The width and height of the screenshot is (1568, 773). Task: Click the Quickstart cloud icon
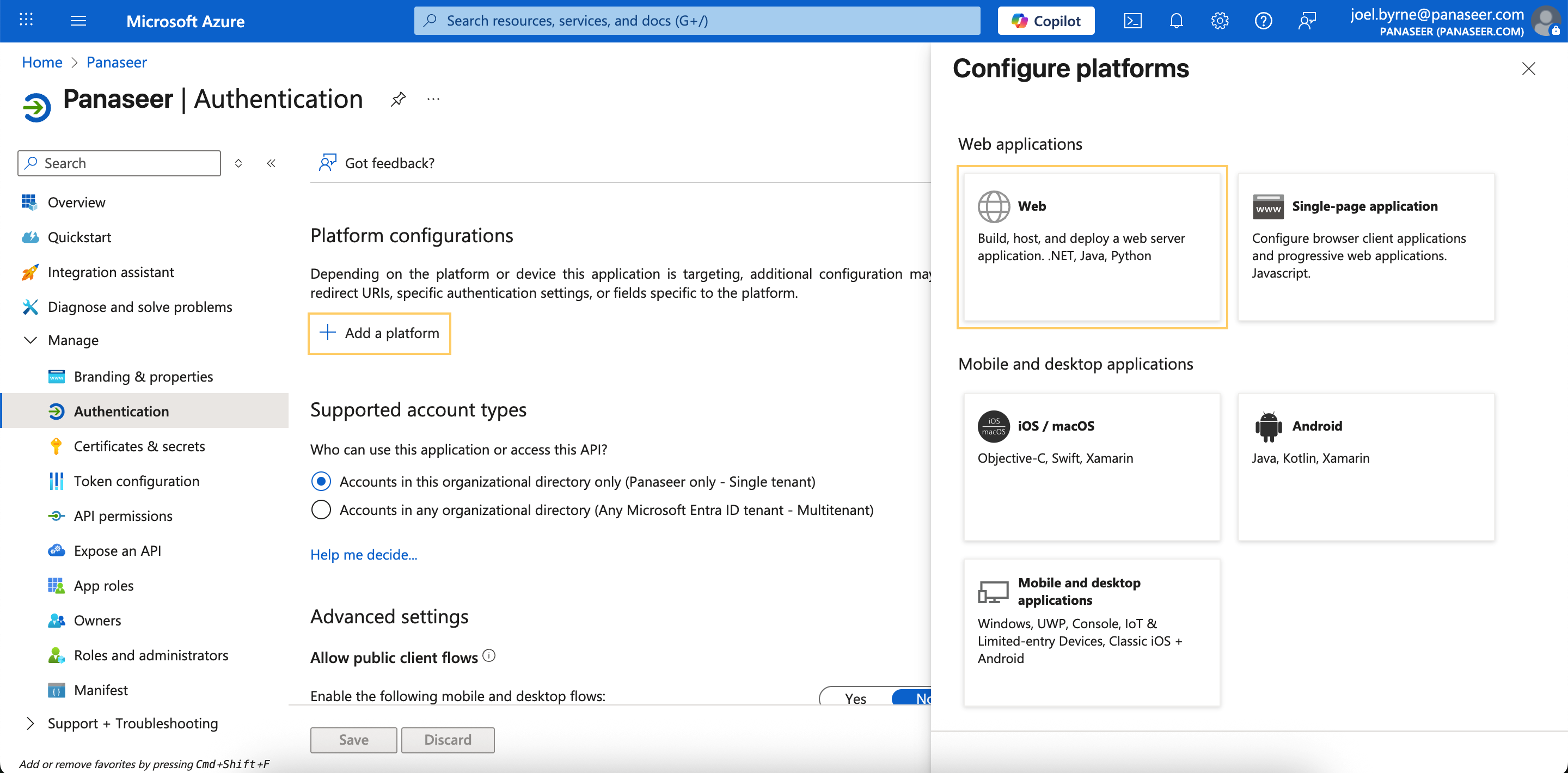(x=29, y=237)
